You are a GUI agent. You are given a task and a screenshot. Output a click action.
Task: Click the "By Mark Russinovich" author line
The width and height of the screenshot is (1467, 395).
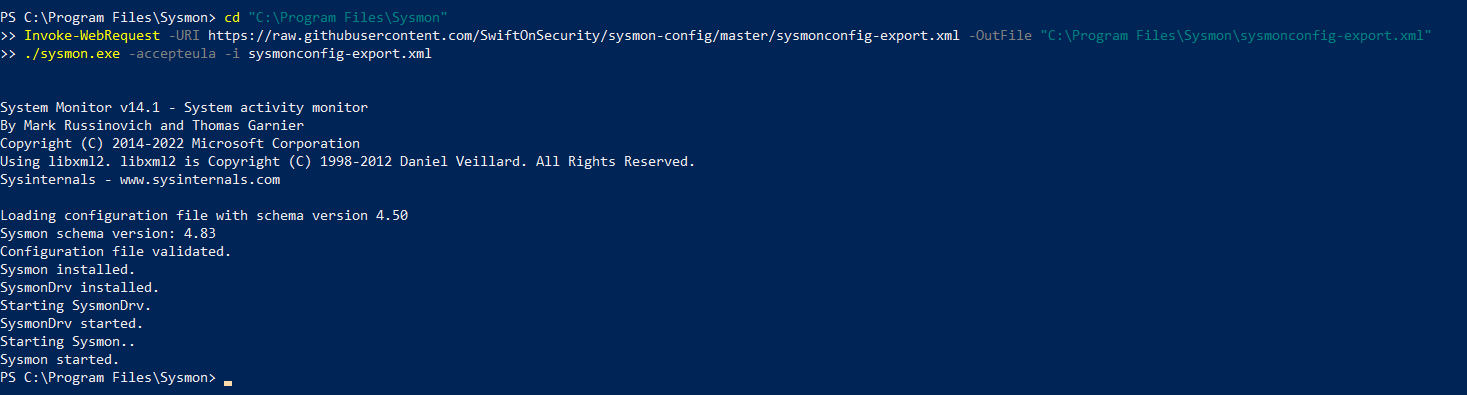(x=152, y=126)
